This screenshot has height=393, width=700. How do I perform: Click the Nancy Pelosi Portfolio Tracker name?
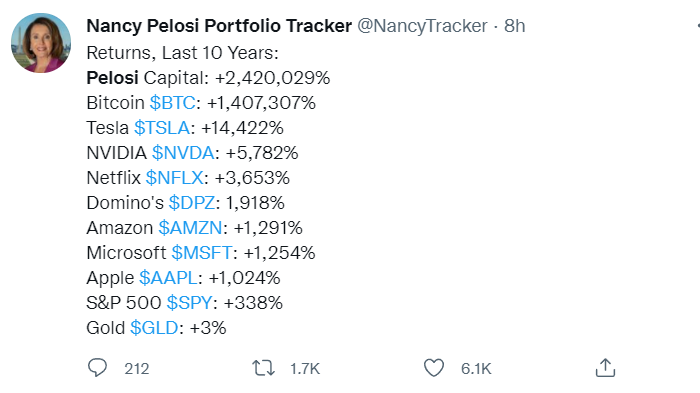(x=219, y=26)
